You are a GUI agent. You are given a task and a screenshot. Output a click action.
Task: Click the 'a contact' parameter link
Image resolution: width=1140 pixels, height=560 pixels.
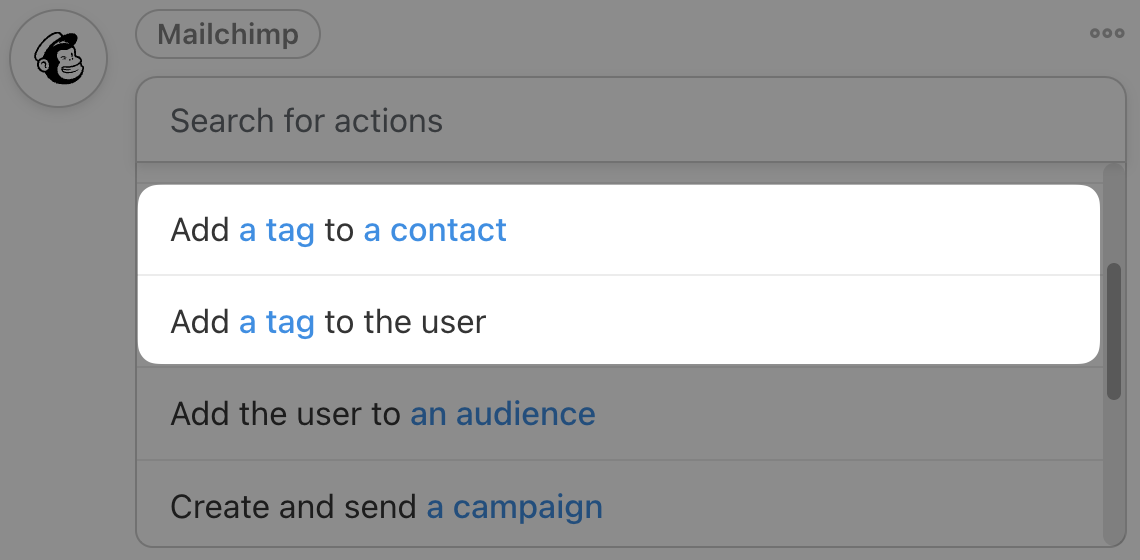coord(435,230)
